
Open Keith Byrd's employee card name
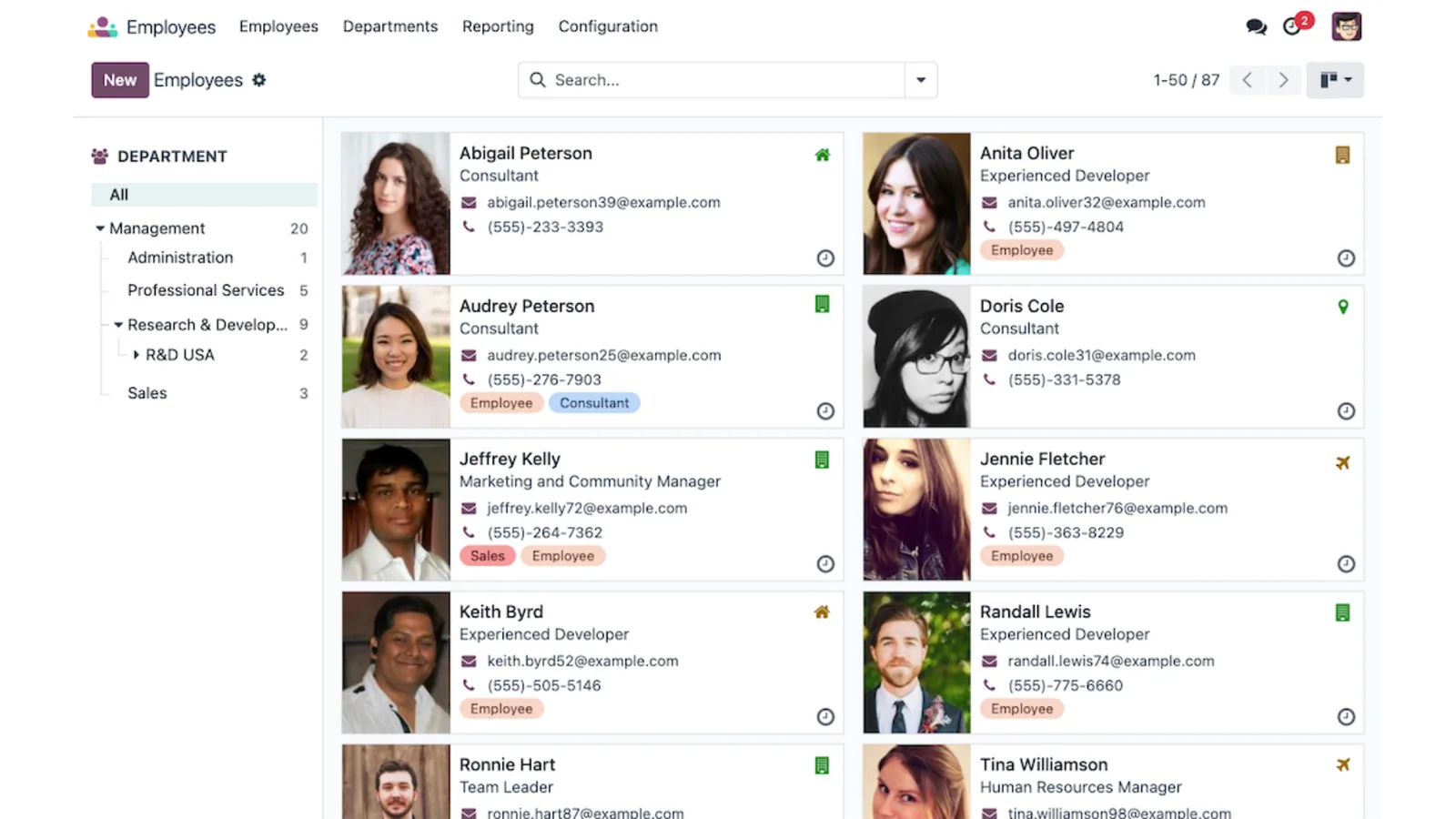tap(501, 612)
